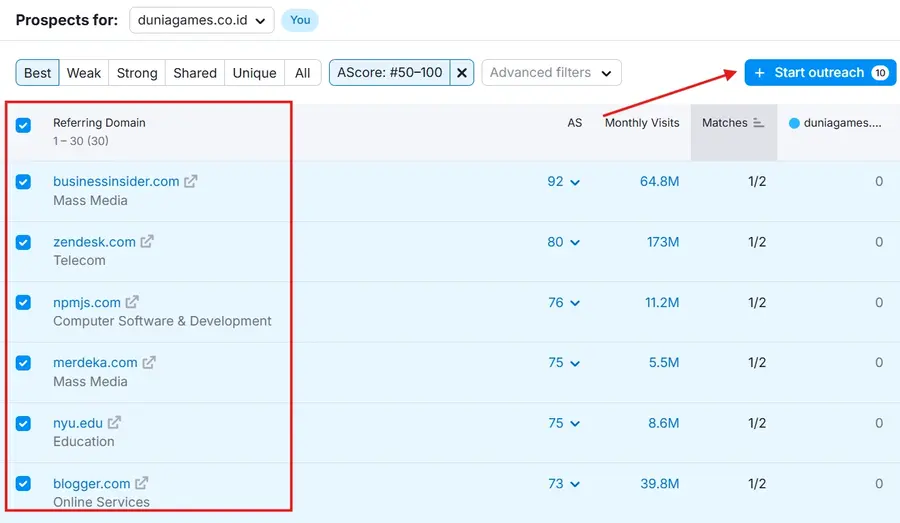The width and height of the screenshot is (900, 523).
Task: Uncheck merdeka.com row checkbox
Action: 23,363
